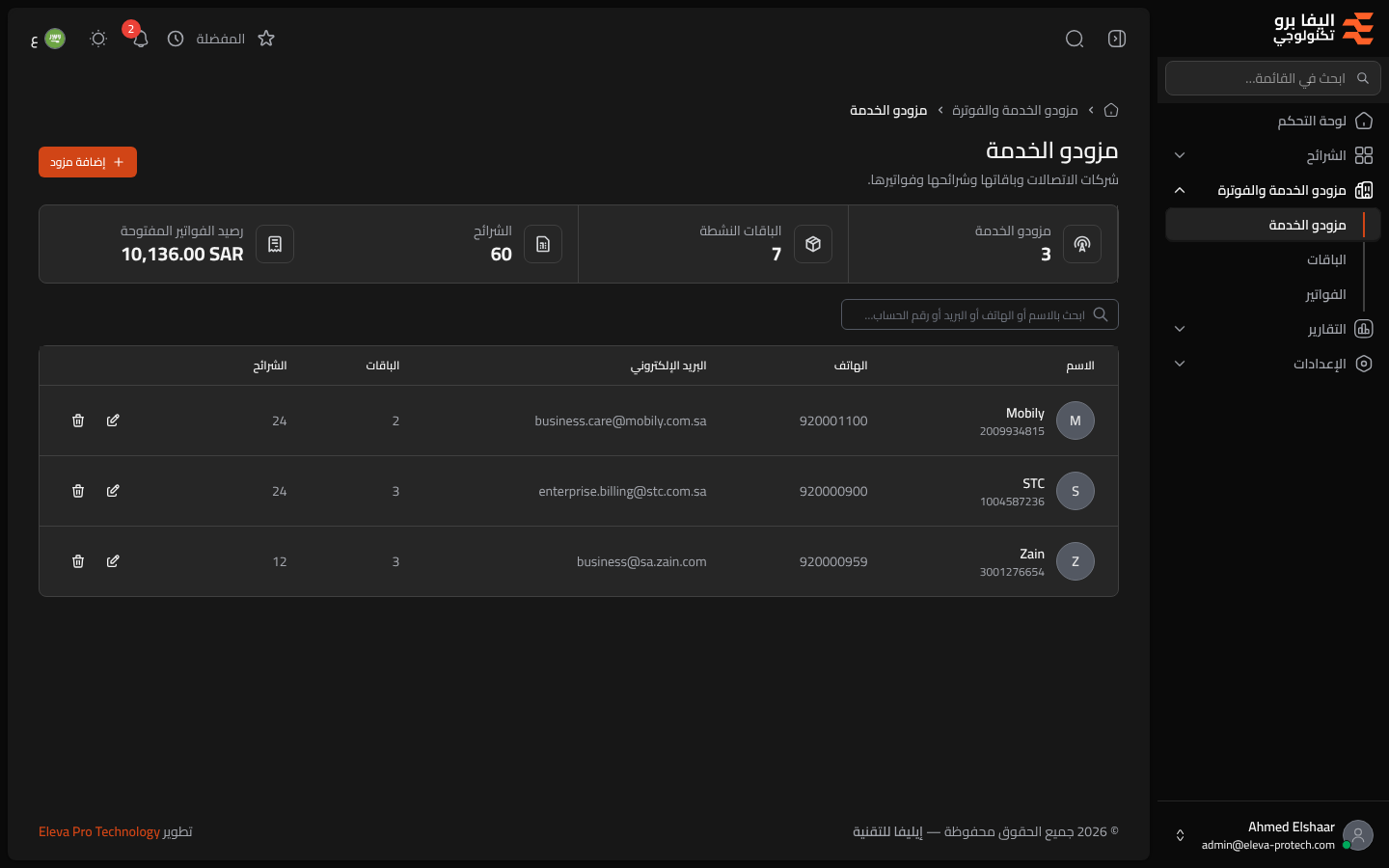Click the S avatar for STC
This screenshot has width=1389, height=868.
click(1076, 491)
